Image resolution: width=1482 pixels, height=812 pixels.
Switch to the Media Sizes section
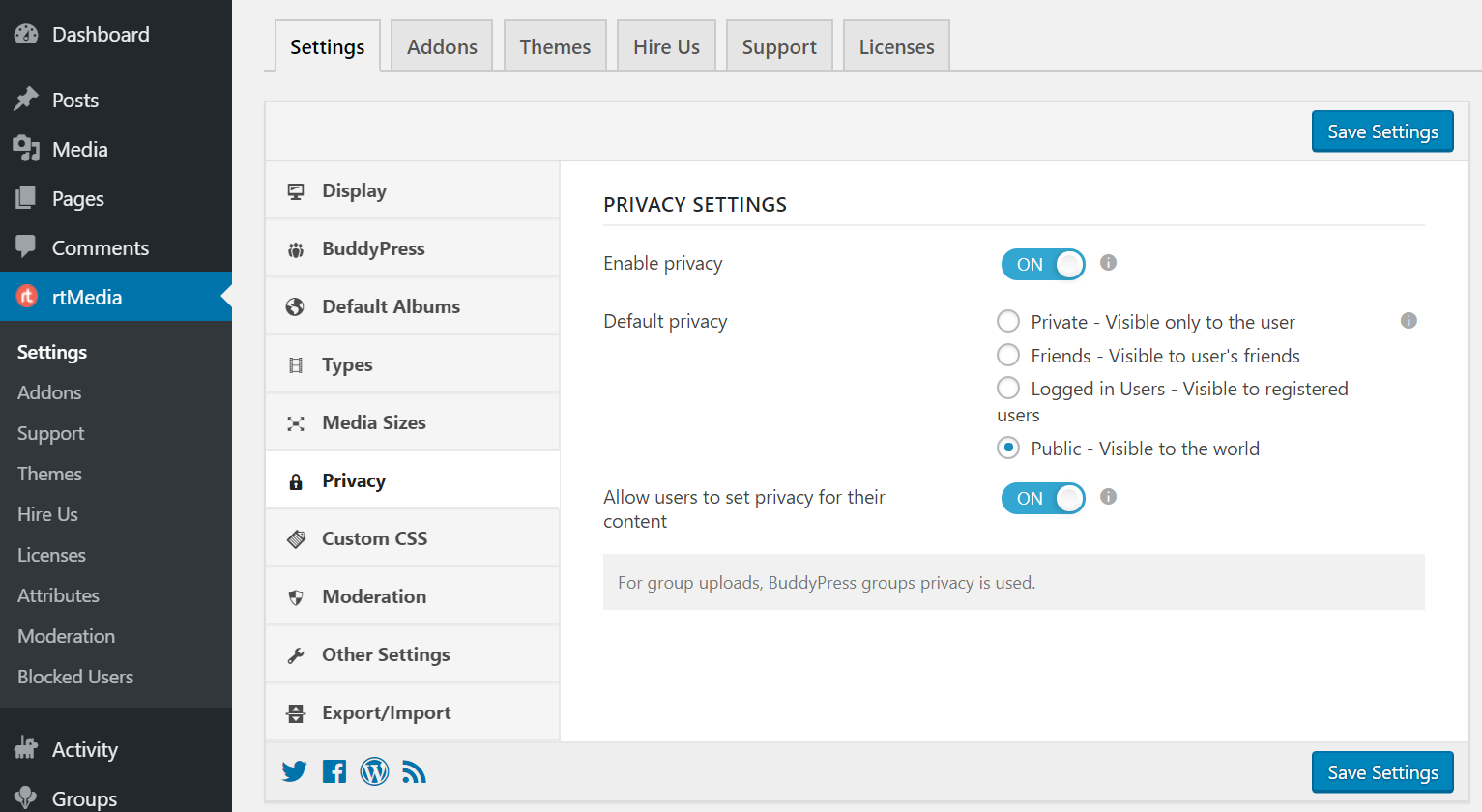coord(373,422)
